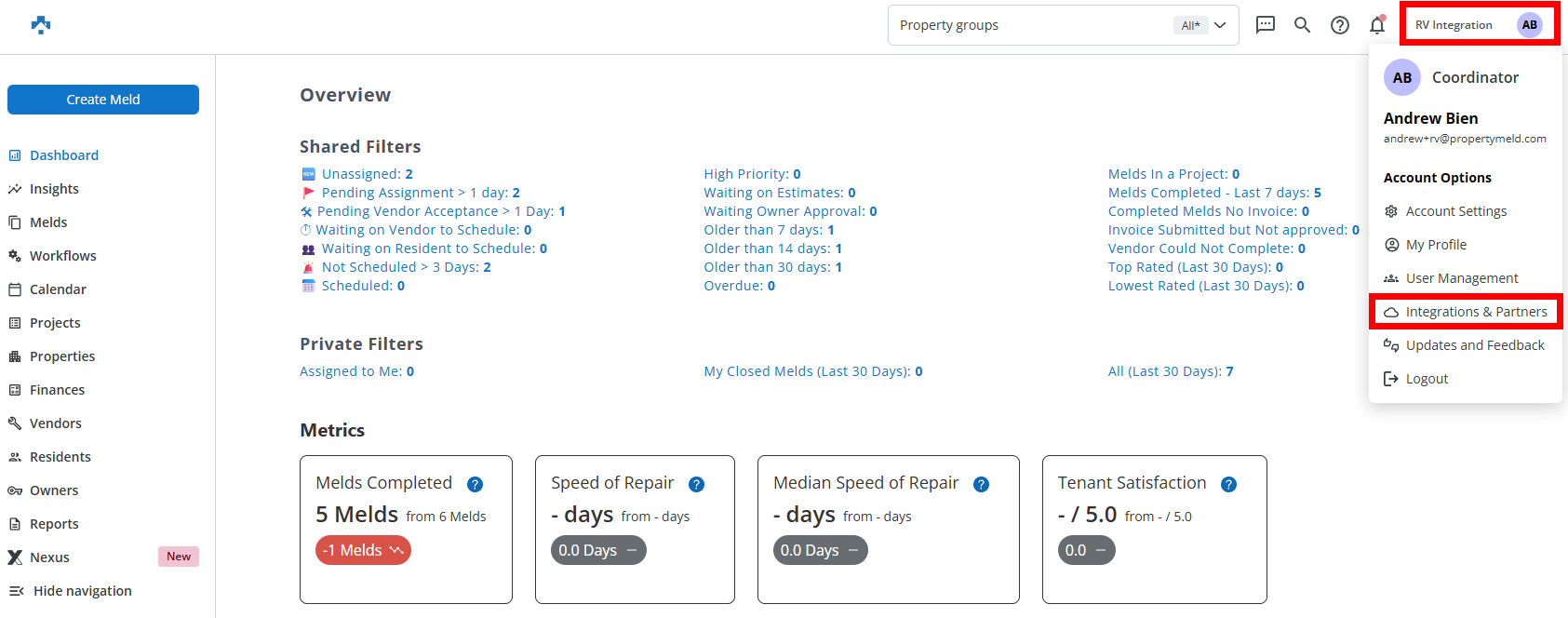Expand the Property groups dropdown
The height and width of the screenshot is (618, 1568).
(1220, 25)
